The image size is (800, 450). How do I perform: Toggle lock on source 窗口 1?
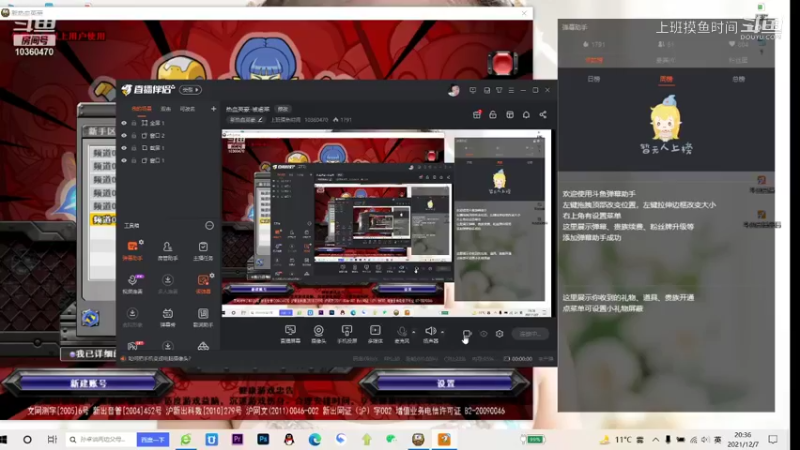(134, 160)
